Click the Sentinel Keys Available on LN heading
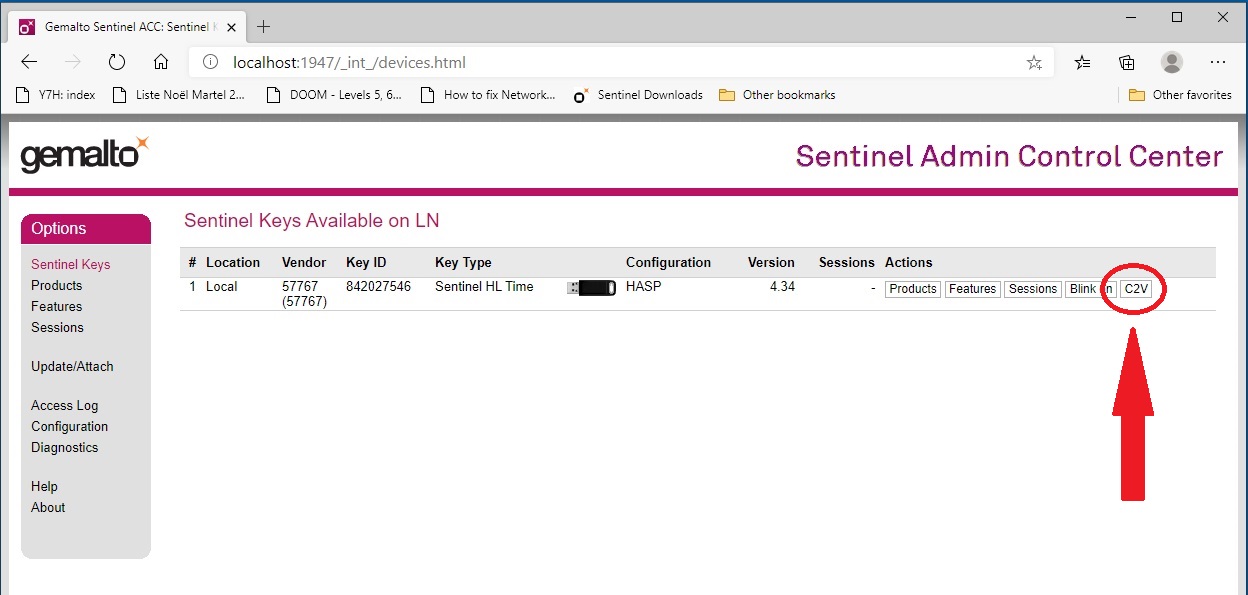 tap(312, 220)
